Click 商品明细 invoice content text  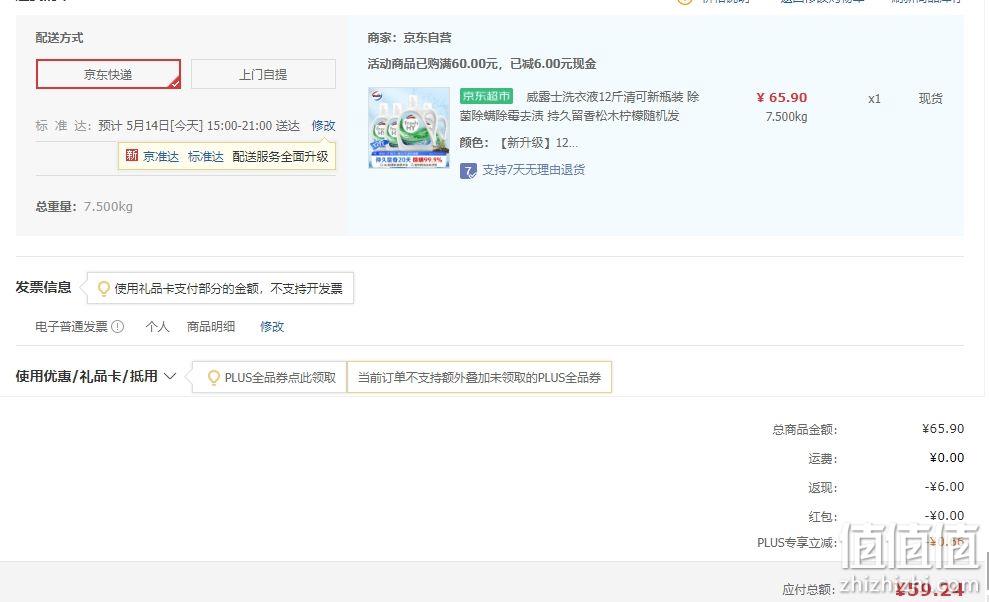click(211, 326)
